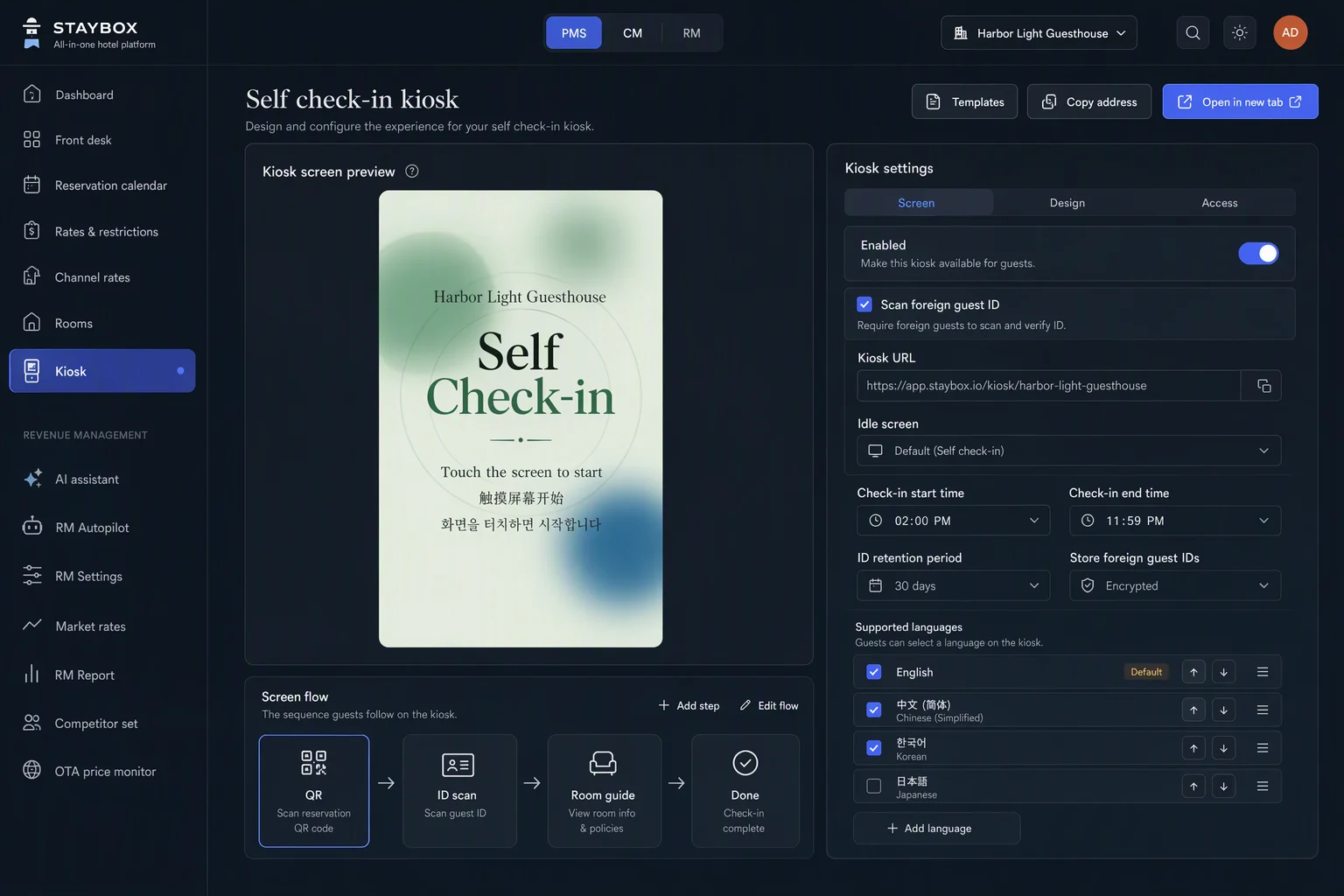Uncheck the Chinese (Simplified) checkbox

click(x=873, y=710)
